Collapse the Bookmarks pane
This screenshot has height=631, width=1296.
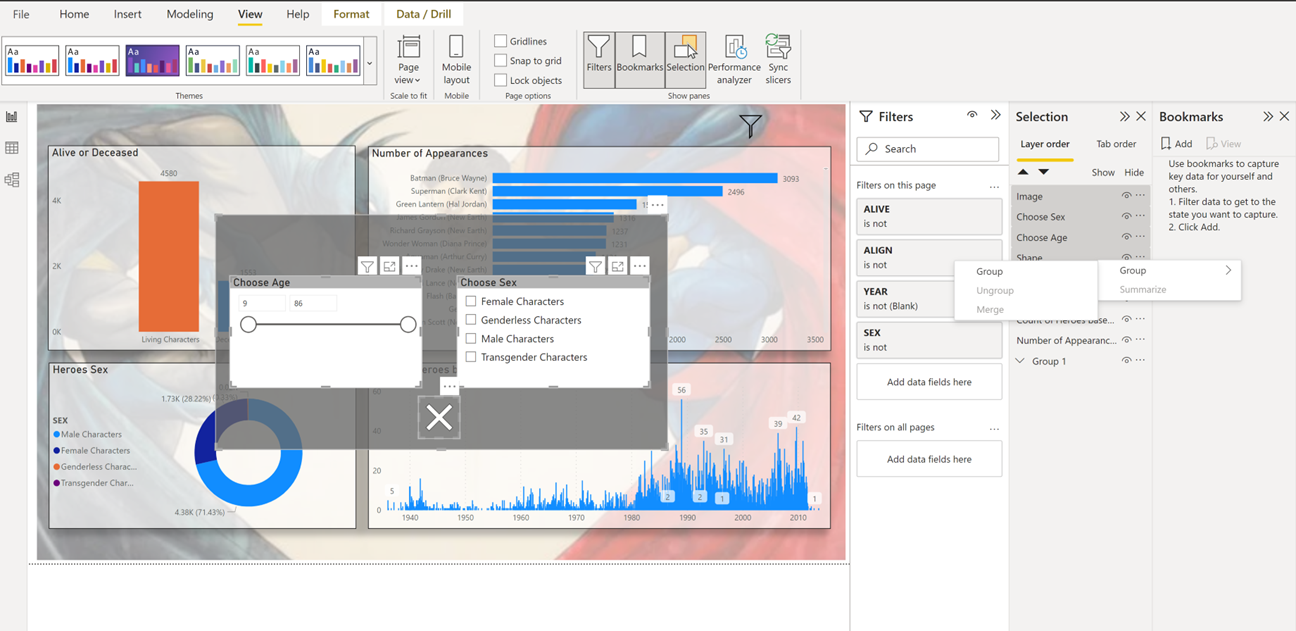pos(1268,117)
